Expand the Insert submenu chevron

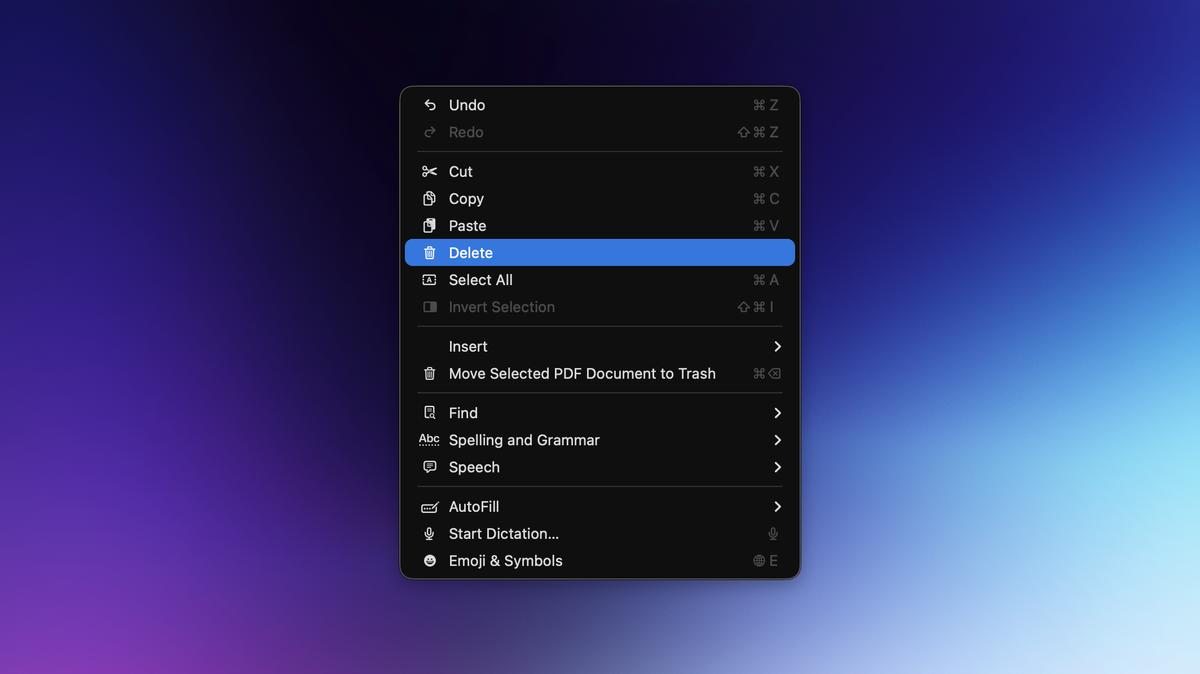click(777, 347)
